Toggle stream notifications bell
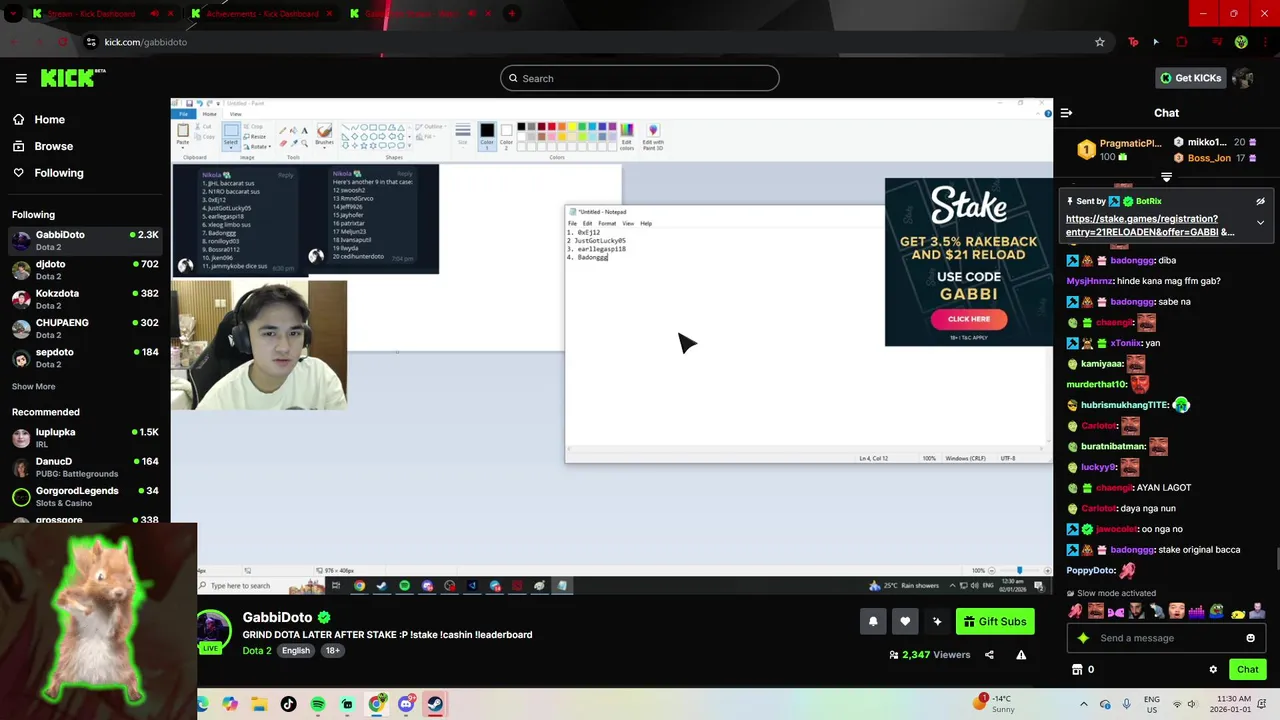This screenshot has height=720, width=1280. [873, 621]
